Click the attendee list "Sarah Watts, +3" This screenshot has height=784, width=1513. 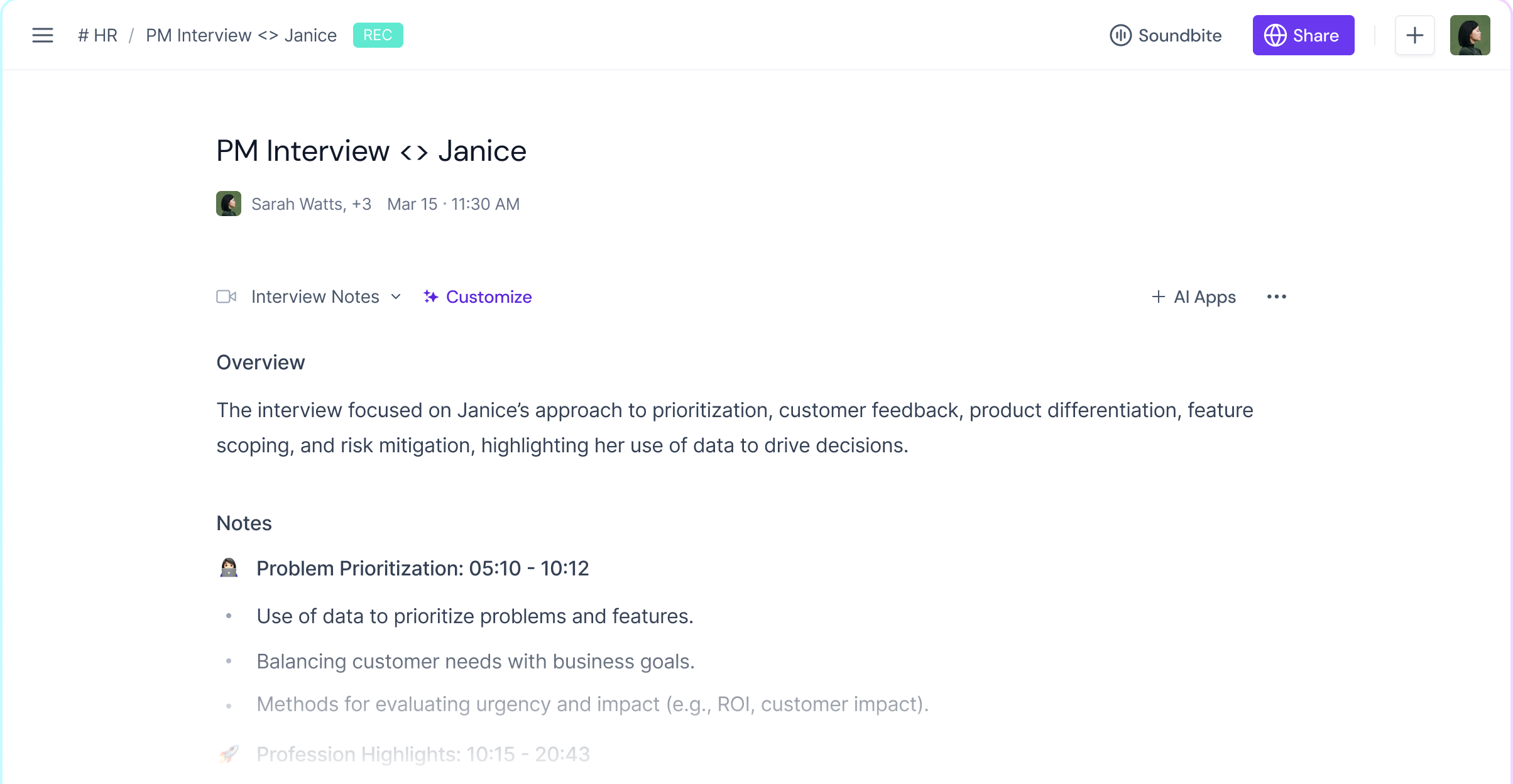click(312, 204)
